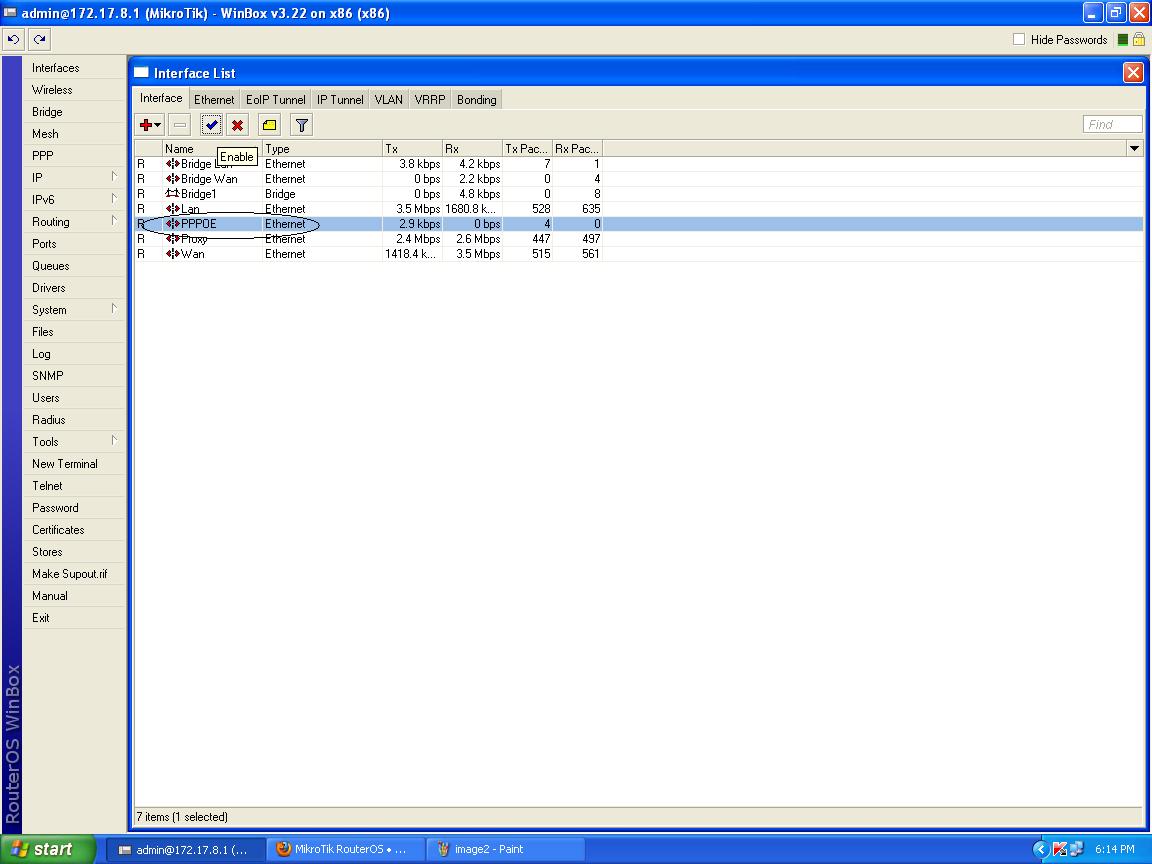Click the Windows Start button
This screenshot has height=864, width=1152.
click(x=48, y=849)
